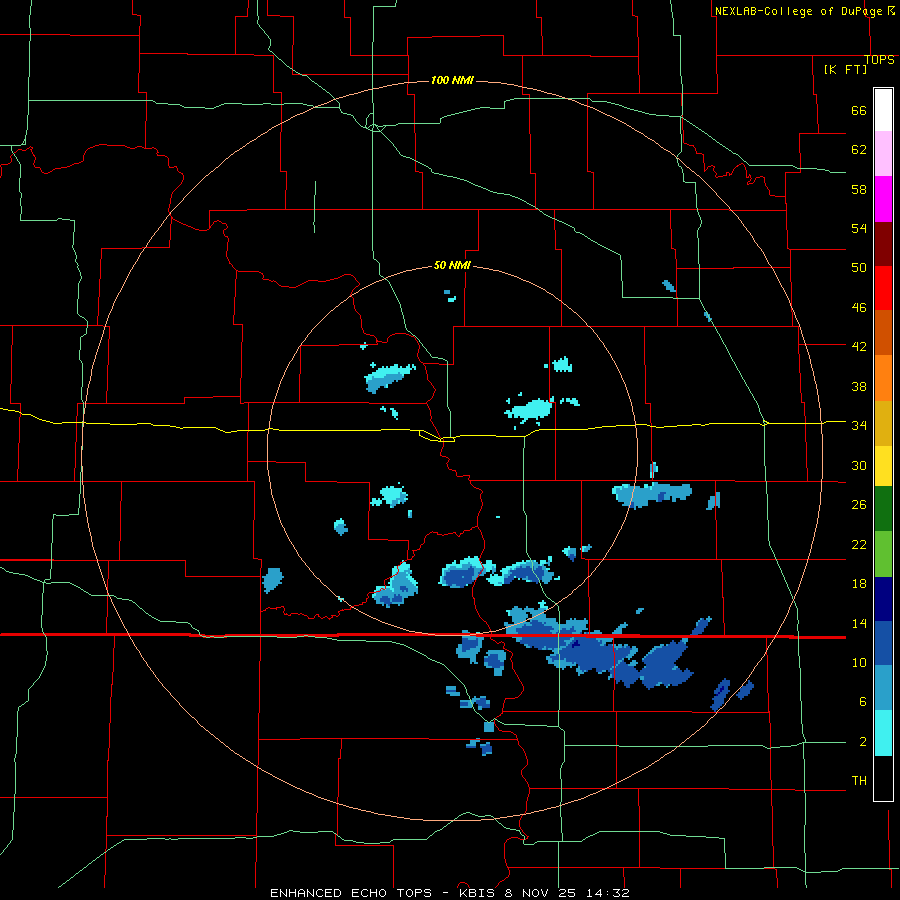Click the dark green swatch between 26 and 30

coord(883,509)
